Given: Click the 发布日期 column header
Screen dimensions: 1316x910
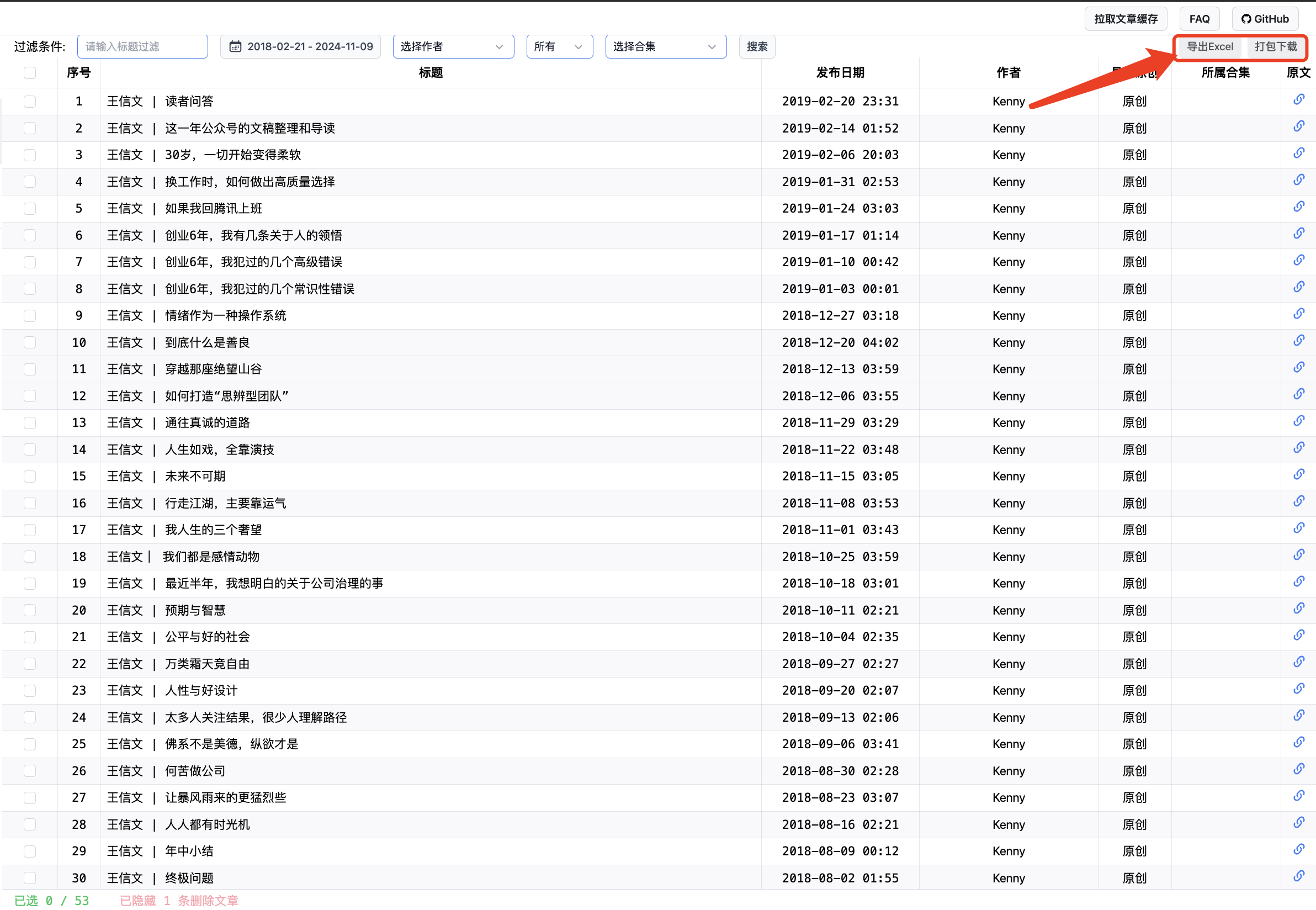Looking at the screenshot, I should coord(840,72).
